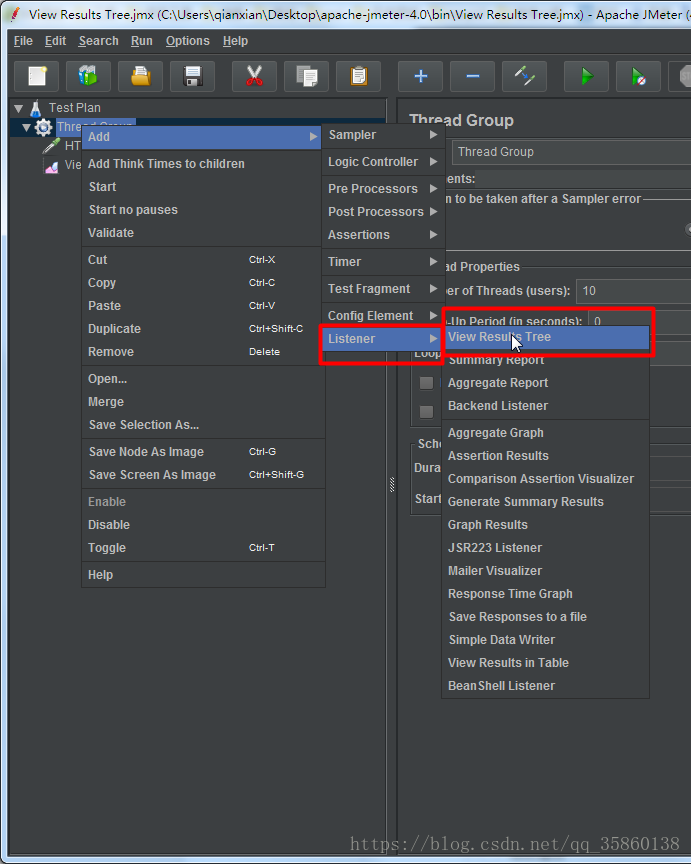
Task: Expand the Test Fragment submenu
Action: pos(383,289)
